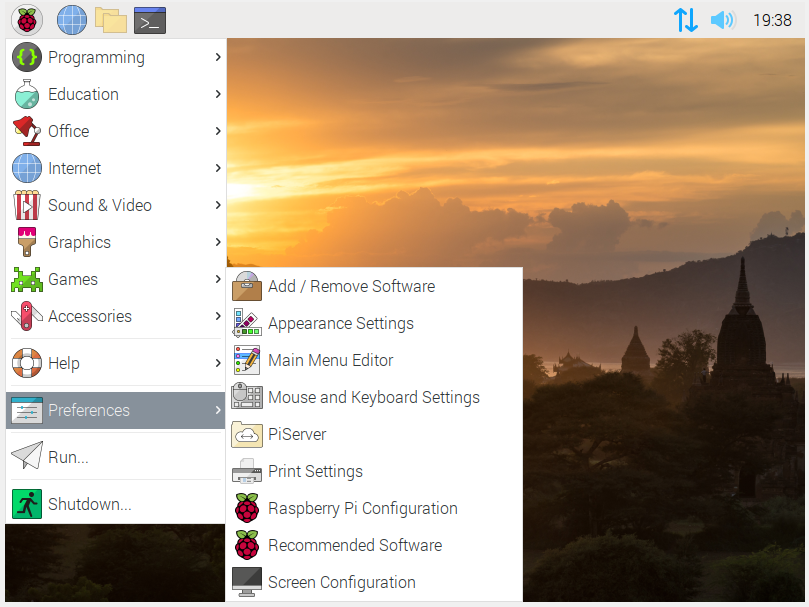Click the Appearance Settings palette icon
Viewport: 809px width, 607px height.
pyautogui.click(x=247, y=323)
